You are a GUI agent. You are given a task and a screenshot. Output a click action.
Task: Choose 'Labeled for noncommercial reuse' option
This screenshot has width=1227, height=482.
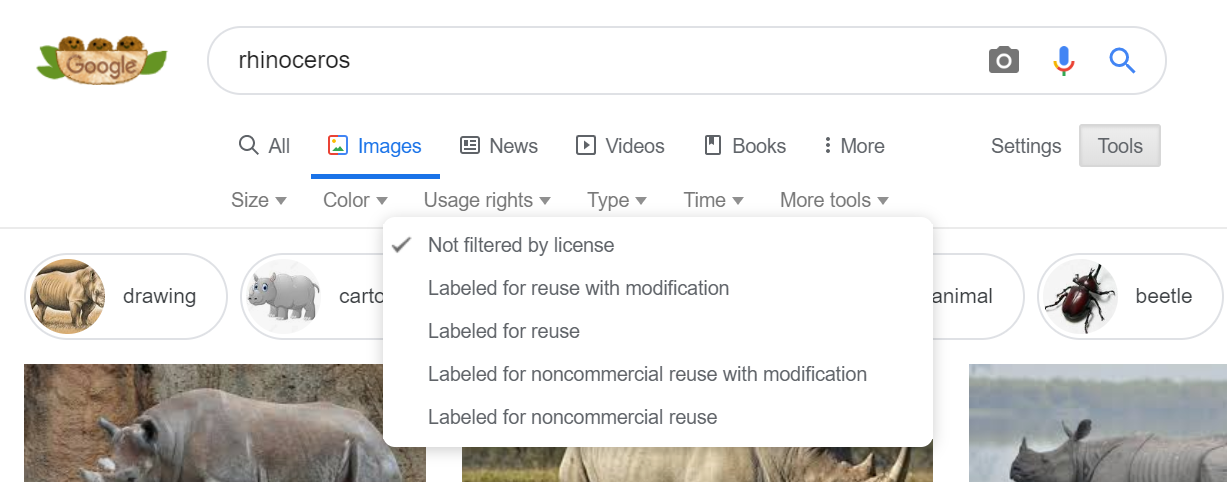tap(572, 417)
